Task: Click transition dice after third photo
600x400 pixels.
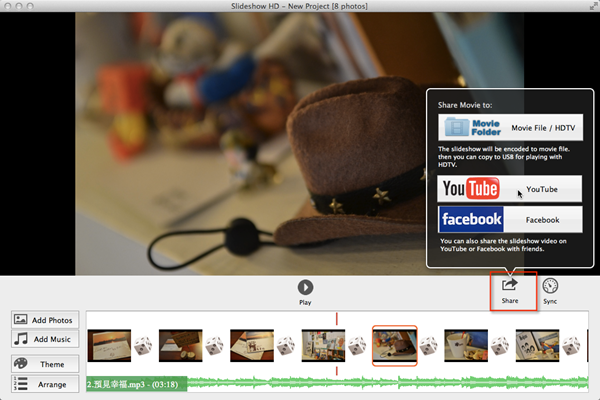Action: click(286, 345)
